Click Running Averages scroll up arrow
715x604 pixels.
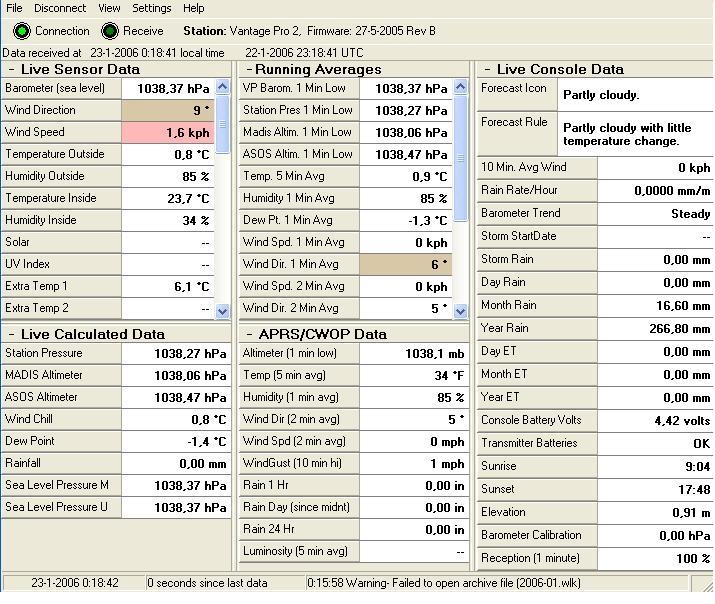click(x=461, y=87)
